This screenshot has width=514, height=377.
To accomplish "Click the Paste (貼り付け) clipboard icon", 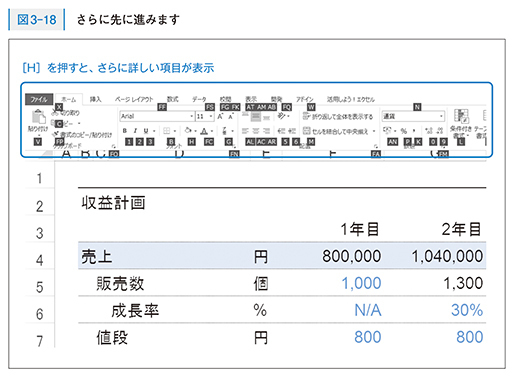I will [x=39, y=117].
